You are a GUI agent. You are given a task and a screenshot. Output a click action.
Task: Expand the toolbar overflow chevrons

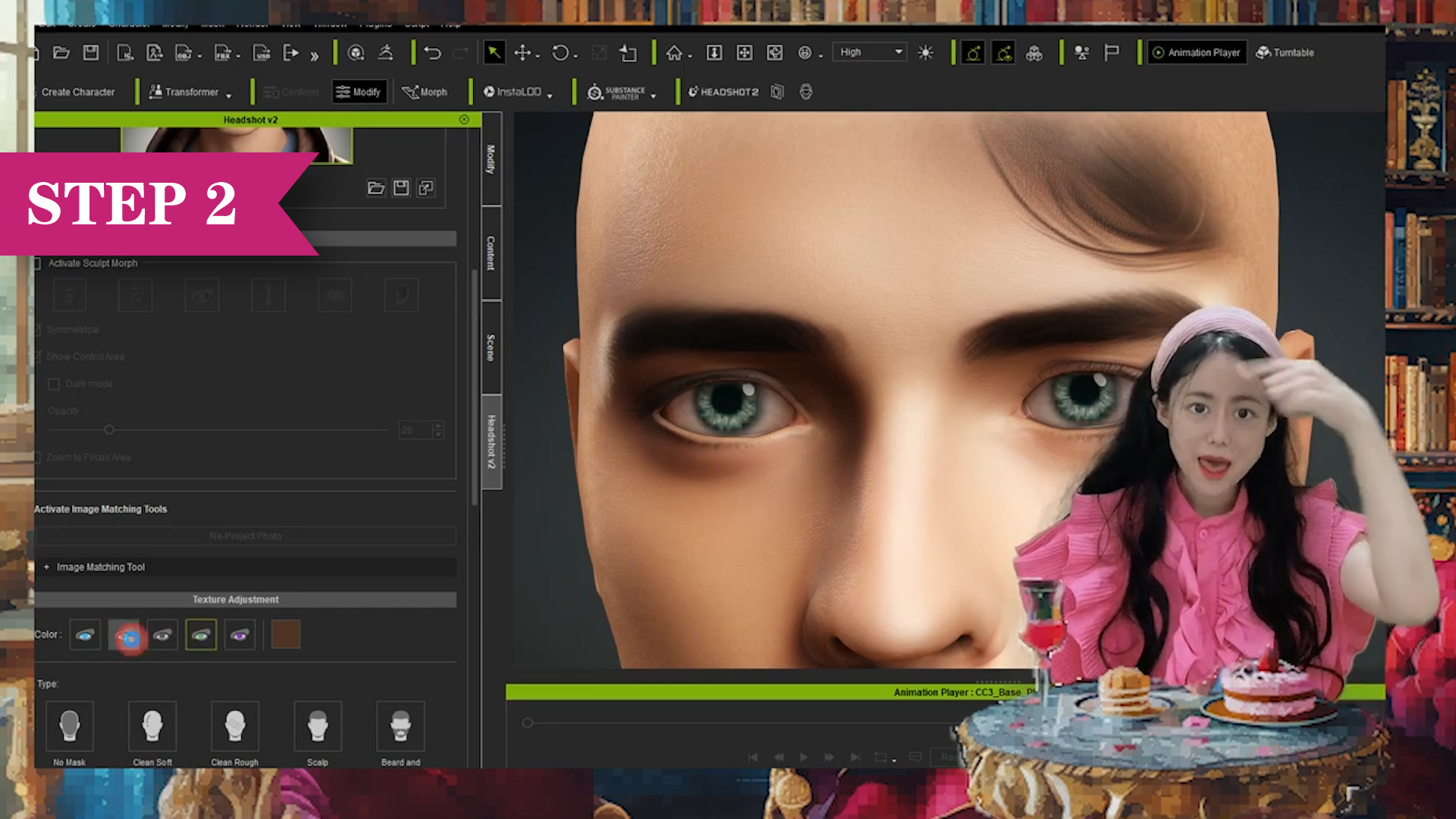315,55
